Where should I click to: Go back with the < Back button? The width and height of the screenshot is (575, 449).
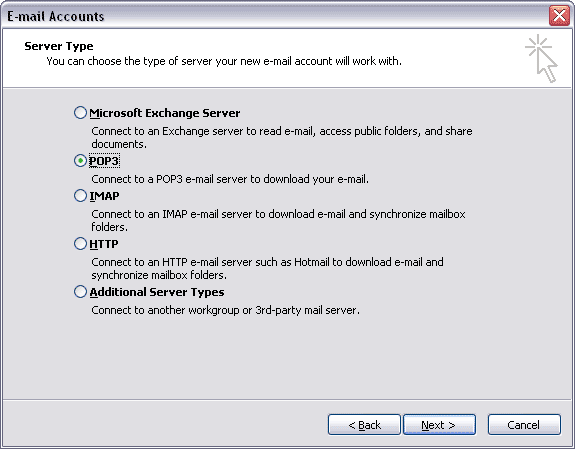pos(364,425)
